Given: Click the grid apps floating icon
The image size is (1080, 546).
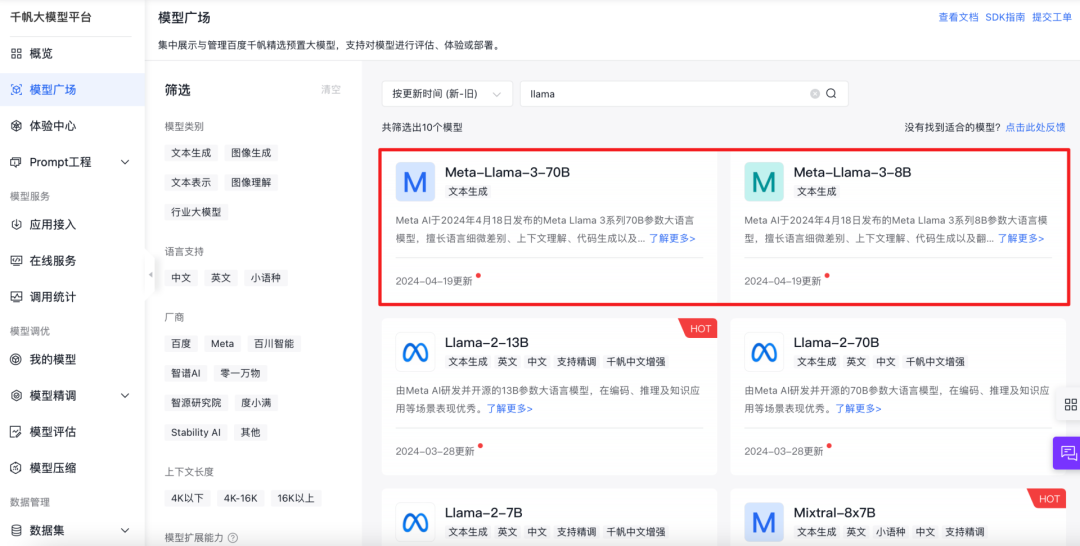Looking at the screenshot, I should click(x=1070, y=404).
